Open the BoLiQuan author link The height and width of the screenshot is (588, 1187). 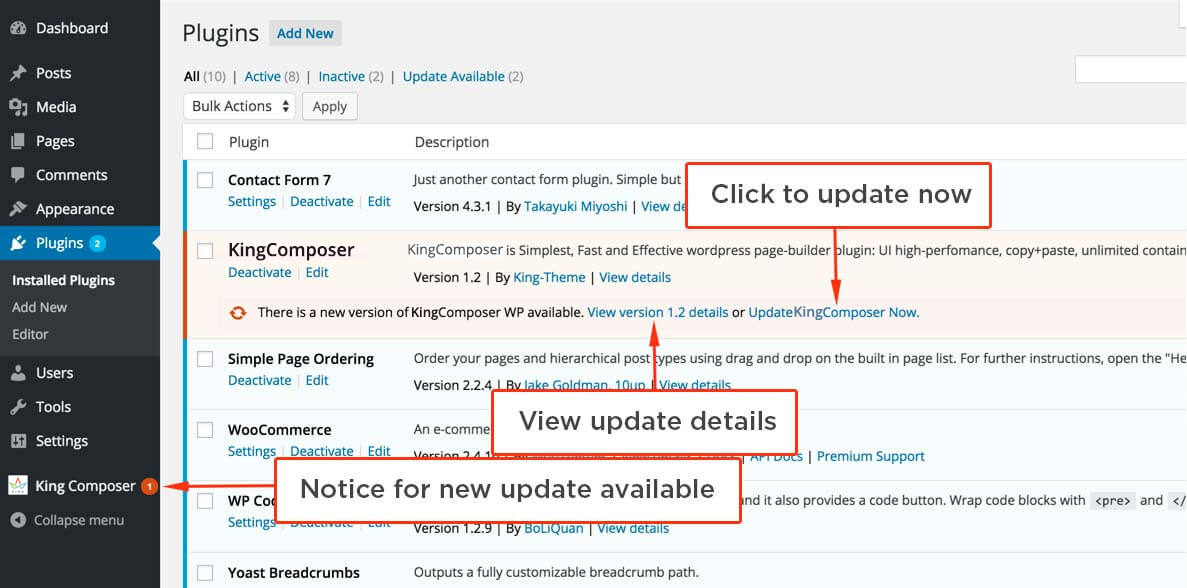(554, 528)
